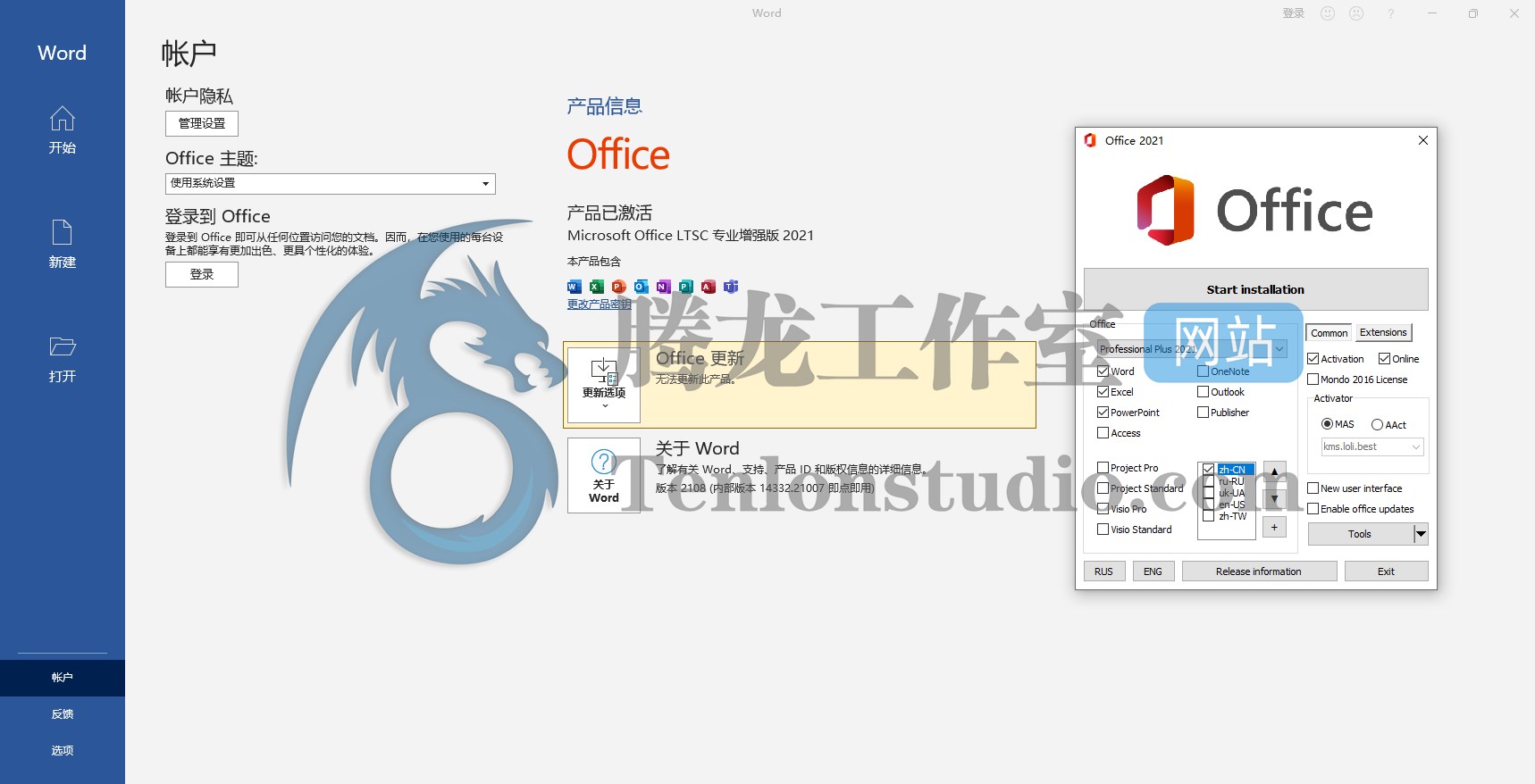This screenshot has width=1535, height=784.
Task: Check the Word checkbox in the installer
Action: coord(1103,371)
